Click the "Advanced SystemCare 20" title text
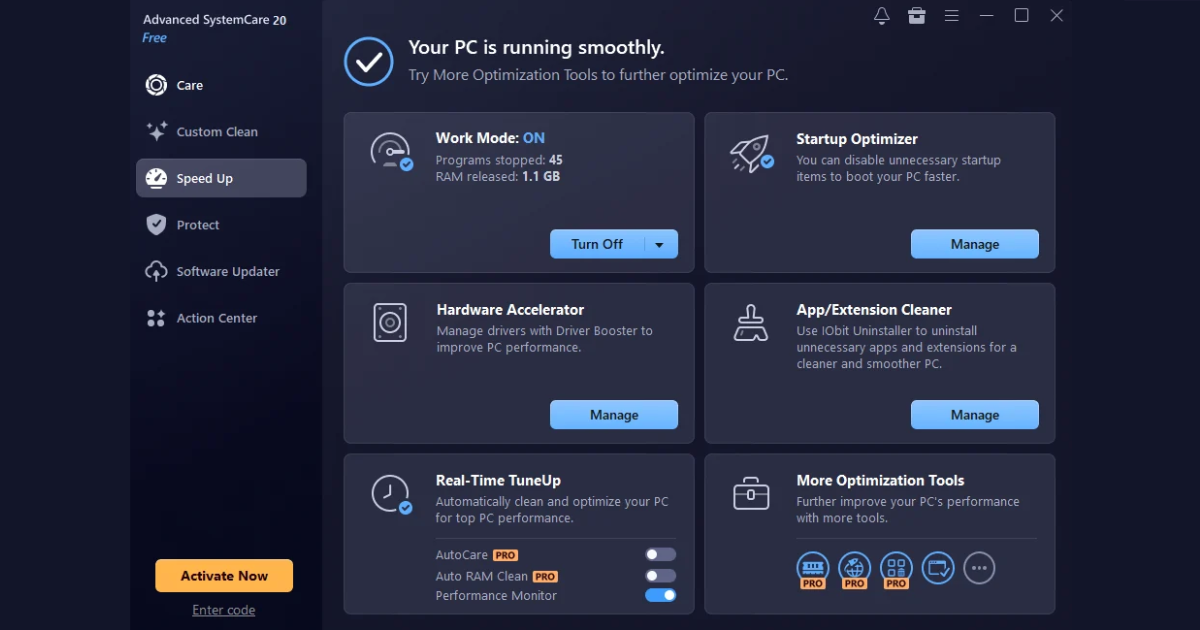Screen dimensions: 1200x630 pos(215,20)
